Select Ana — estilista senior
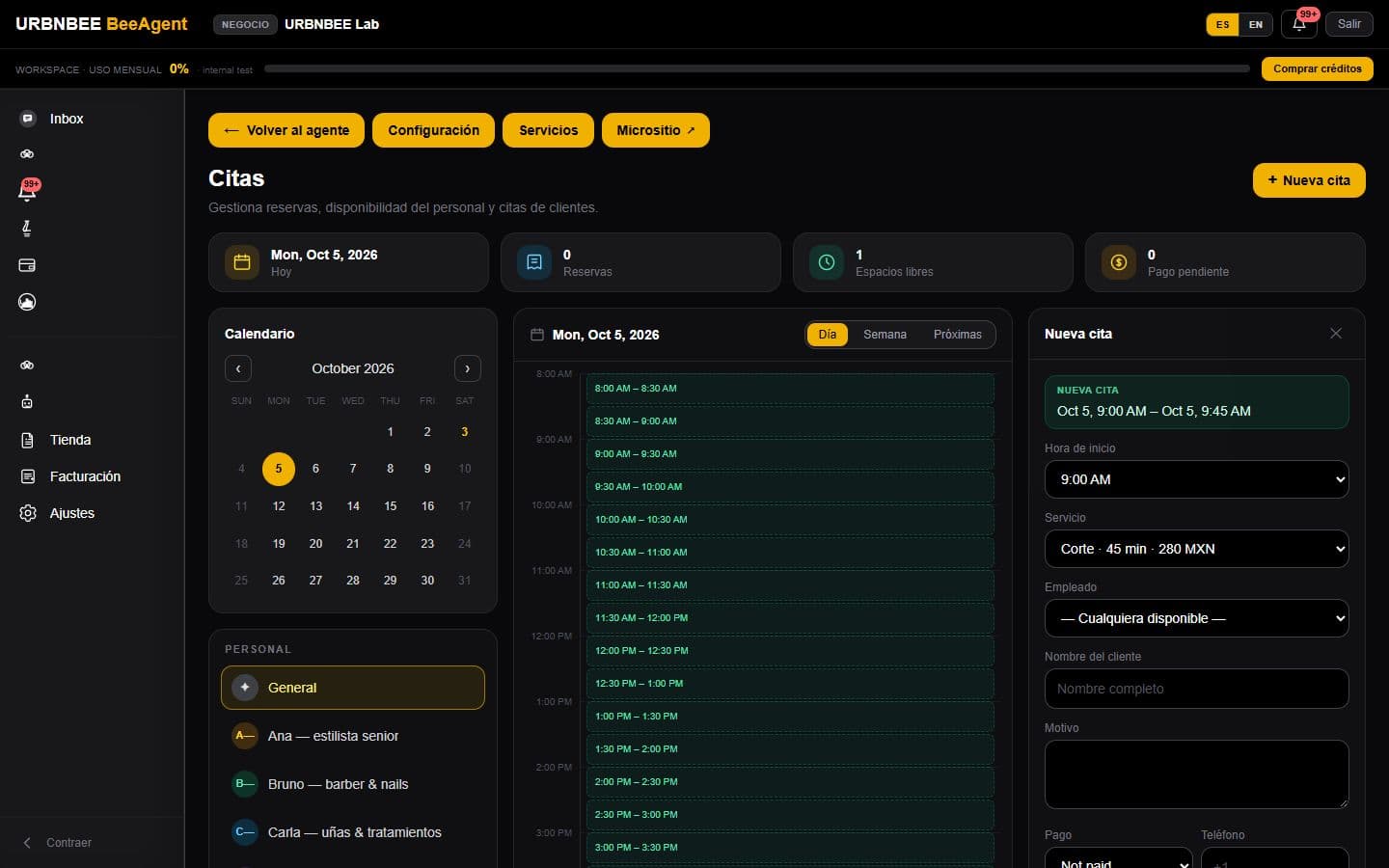 353,736
